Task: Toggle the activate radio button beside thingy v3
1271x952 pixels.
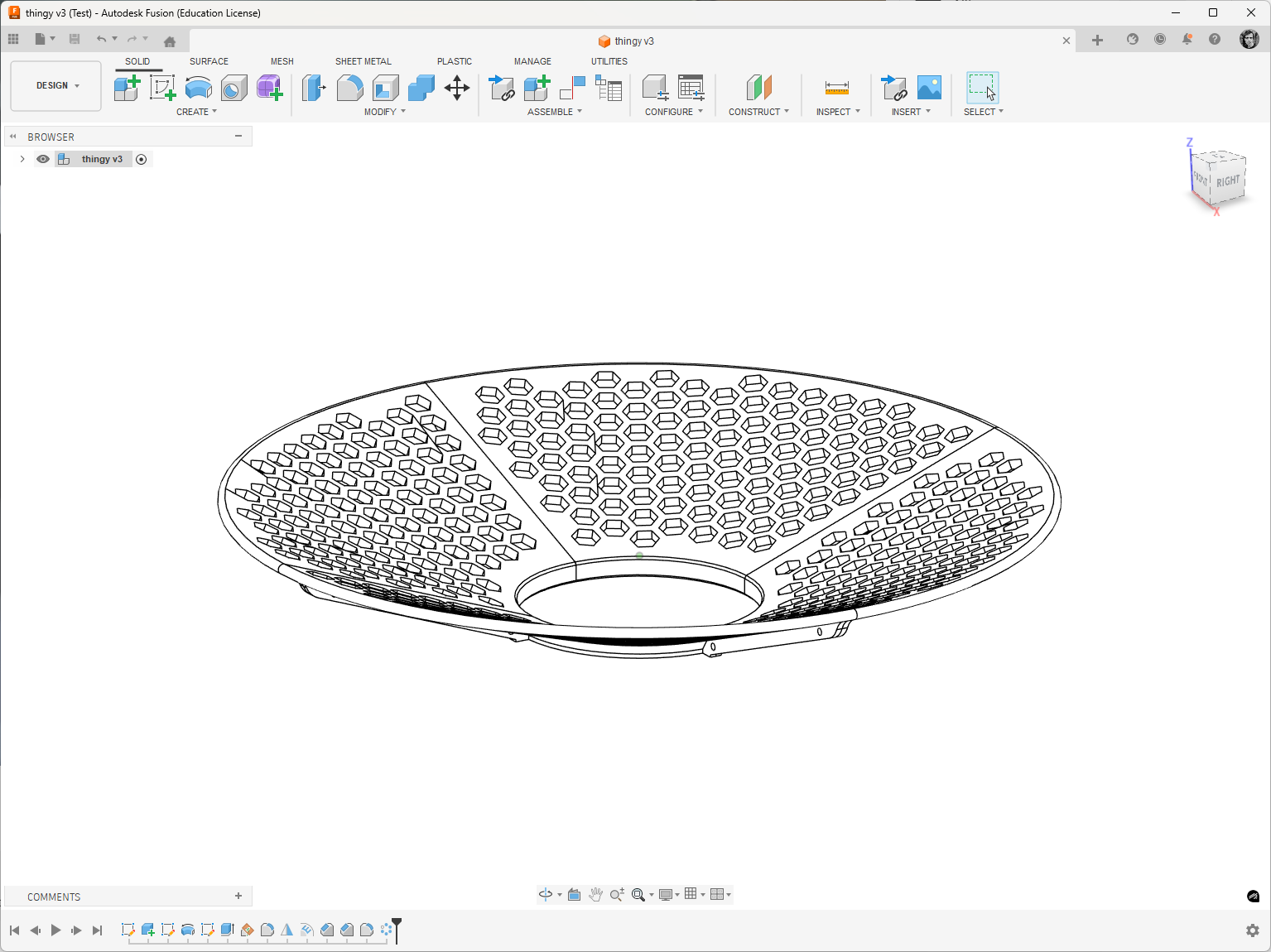Action: coord(142,159)
